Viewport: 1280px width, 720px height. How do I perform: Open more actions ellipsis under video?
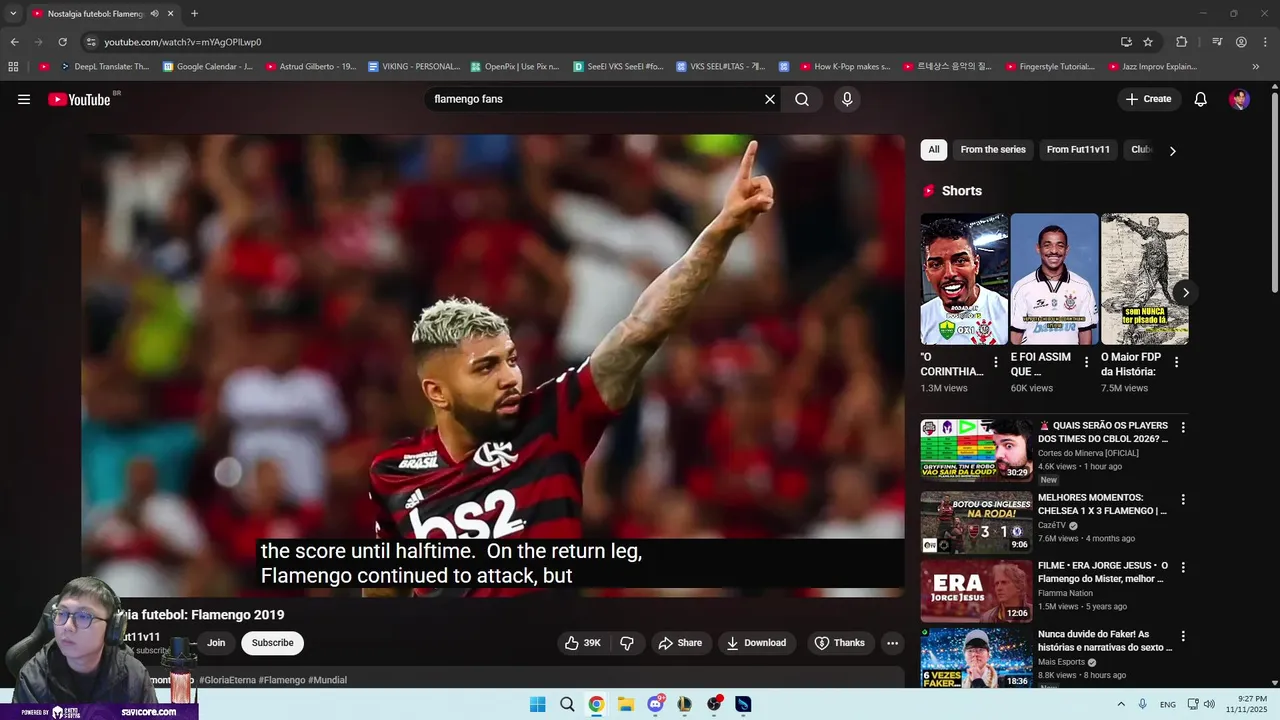pyautogui.click(x=893, y=643)
